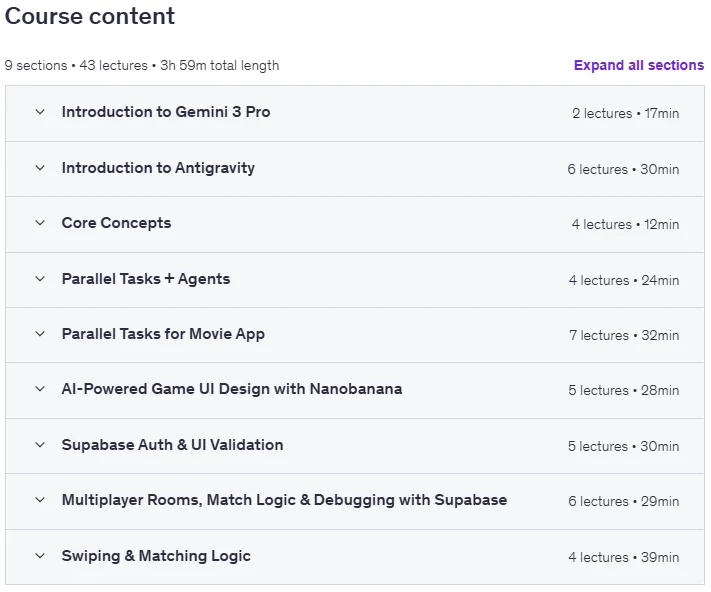This screenshot has width=711, height=592.
Task: Click chevron next to AI-Powered Game UI Design
Action: pos(40,389)
